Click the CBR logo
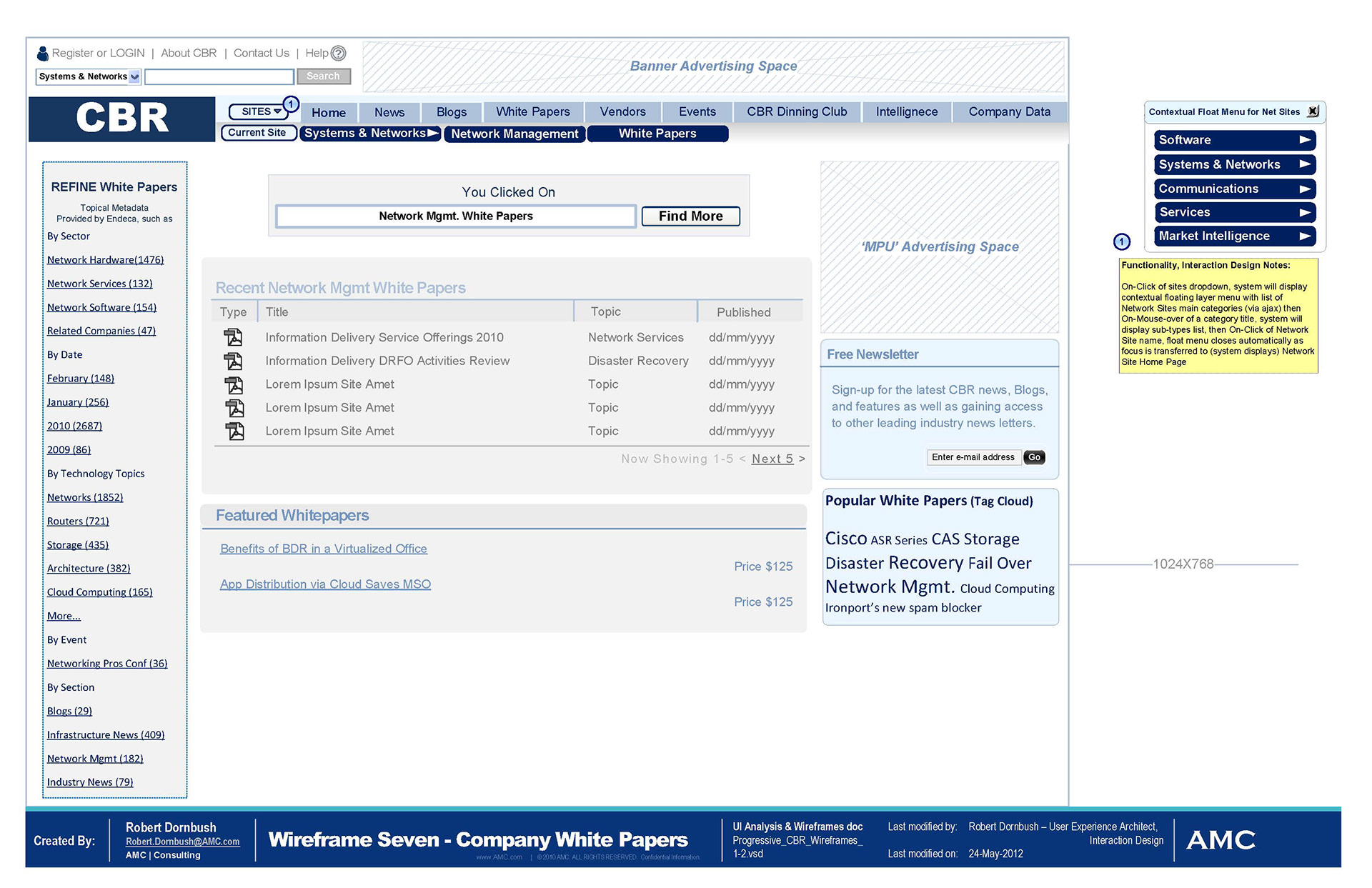This screenshot has width=1372, height=888. [122, 119]
